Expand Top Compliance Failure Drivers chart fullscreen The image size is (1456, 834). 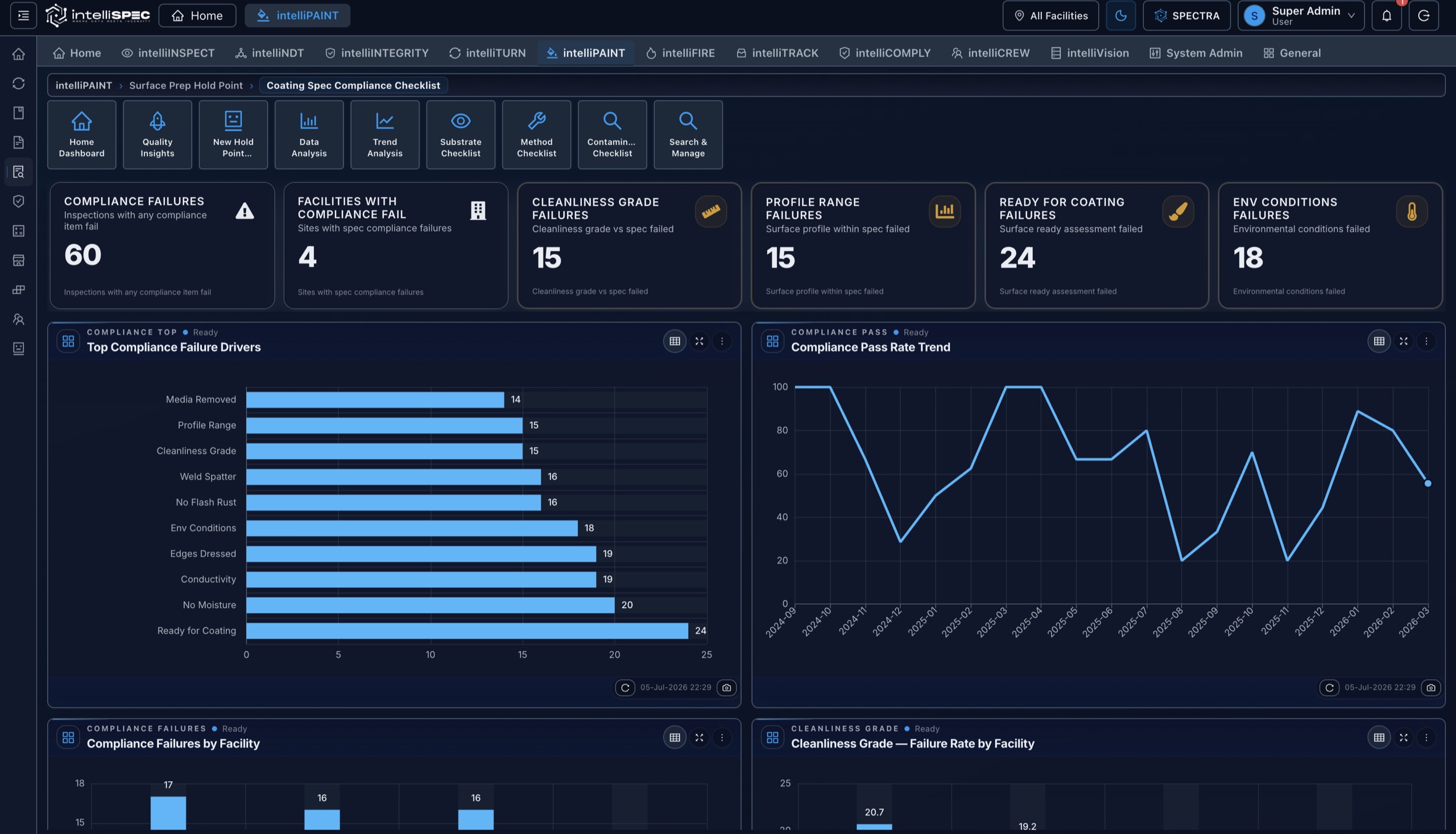coord(699,341)
